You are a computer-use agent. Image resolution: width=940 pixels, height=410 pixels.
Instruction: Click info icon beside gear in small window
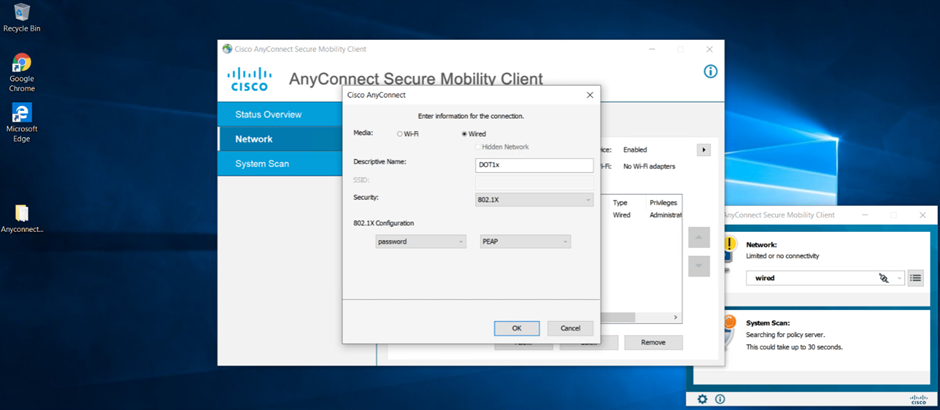(x=720, y=399)
